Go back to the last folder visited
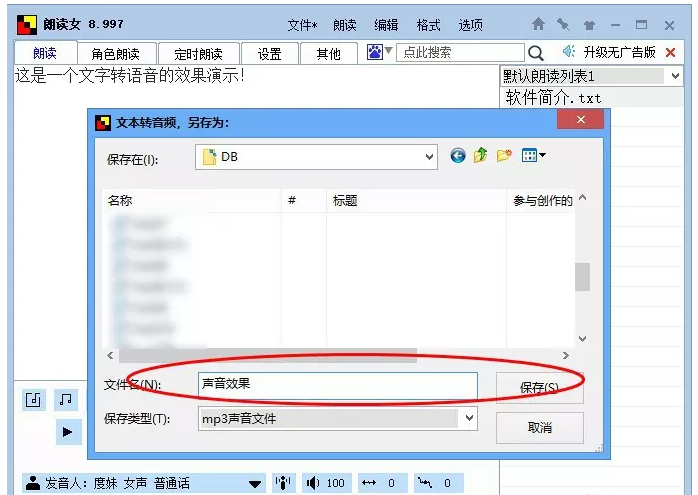The width and height of the screenshot is (698, 495). pyautogui.click(x=458, y=156)
